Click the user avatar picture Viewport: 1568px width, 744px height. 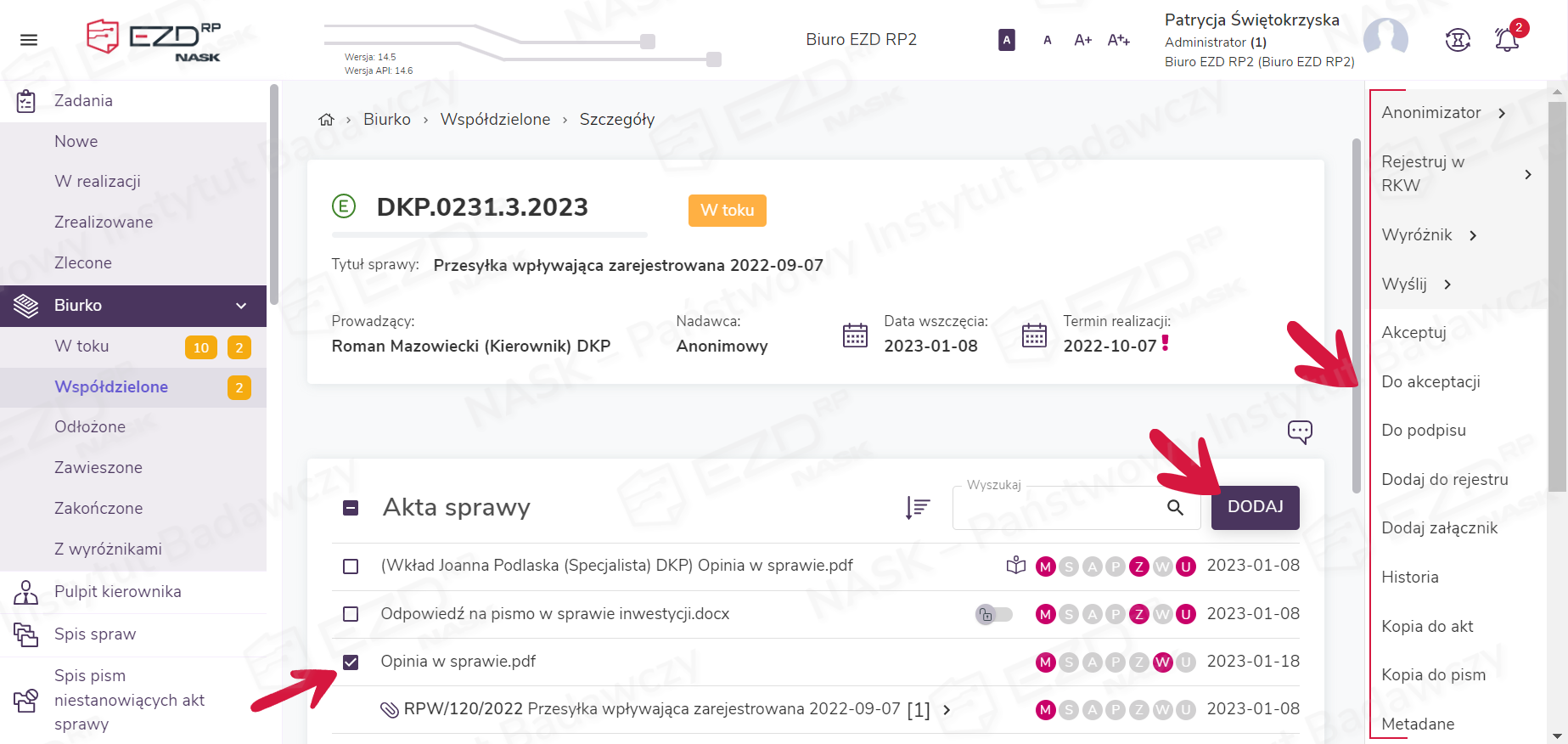click(x=1385, y=39)
